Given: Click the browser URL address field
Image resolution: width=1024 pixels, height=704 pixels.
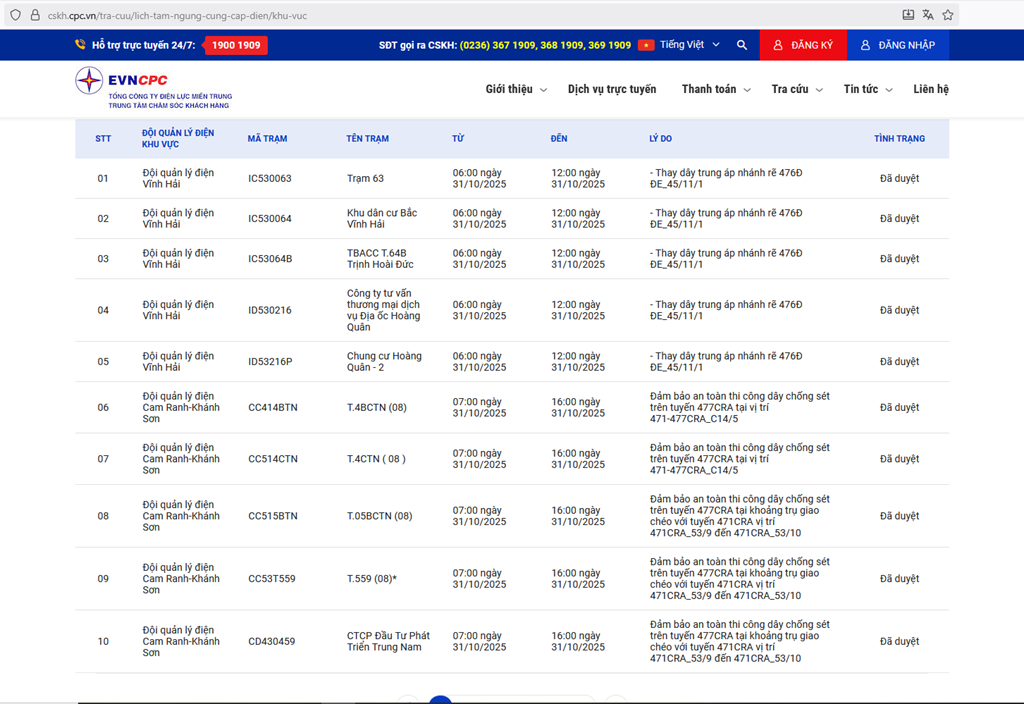Looking at the screenshot, I should click(450, 15).
